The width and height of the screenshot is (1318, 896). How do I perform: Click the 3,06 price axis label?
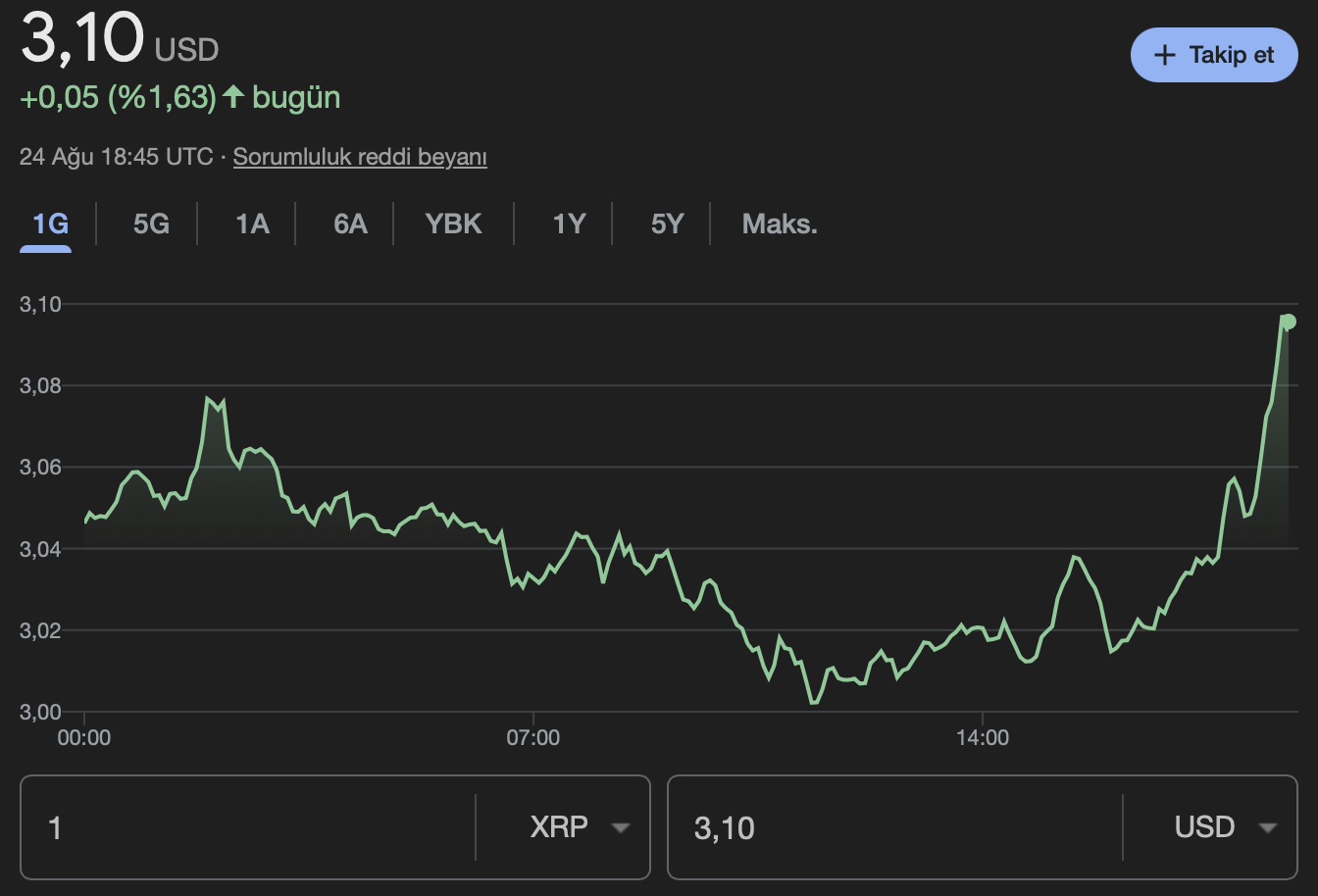40,467
